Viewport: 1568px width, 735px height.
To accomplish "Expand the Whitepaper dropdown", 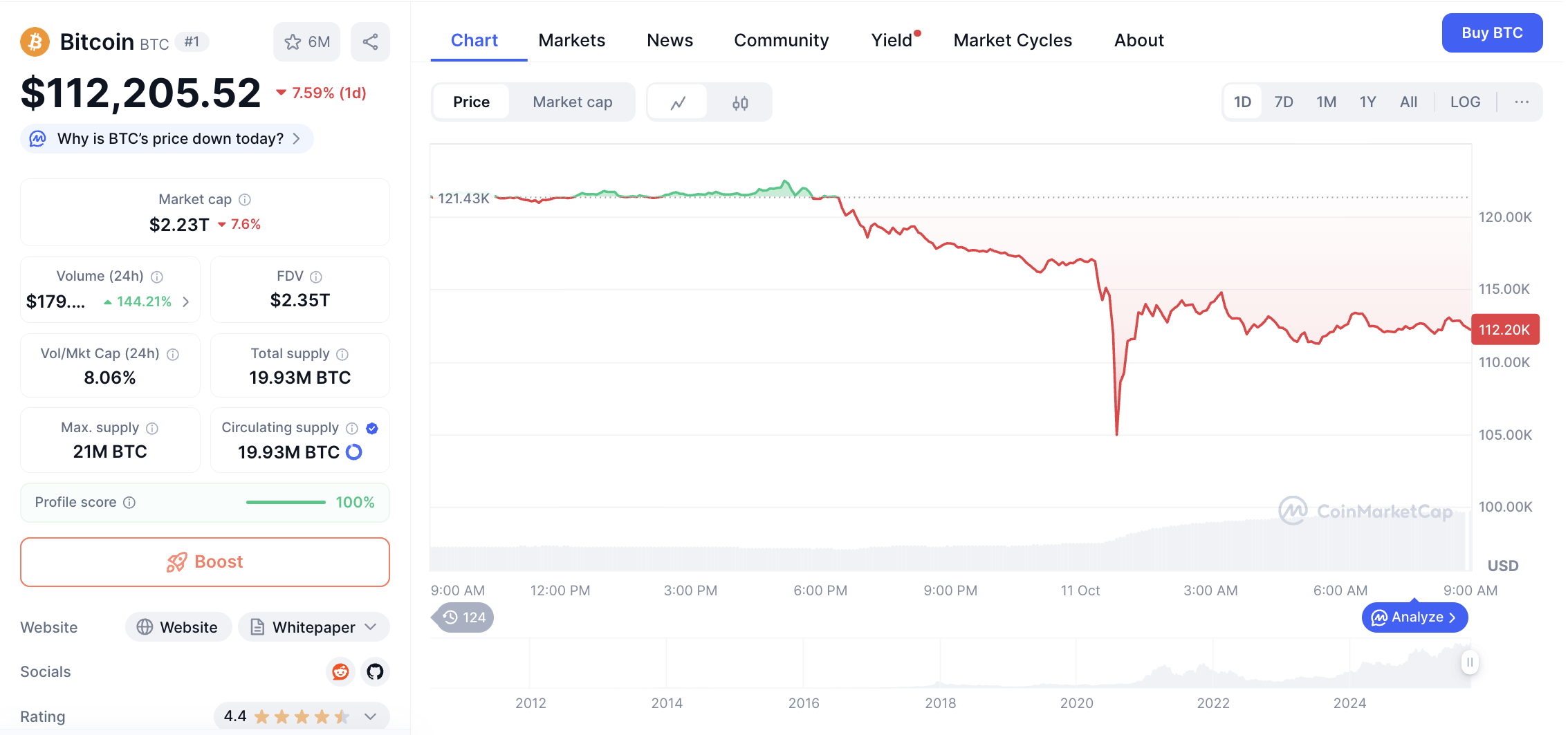I will pyautogui.click(x=371, y=627).
